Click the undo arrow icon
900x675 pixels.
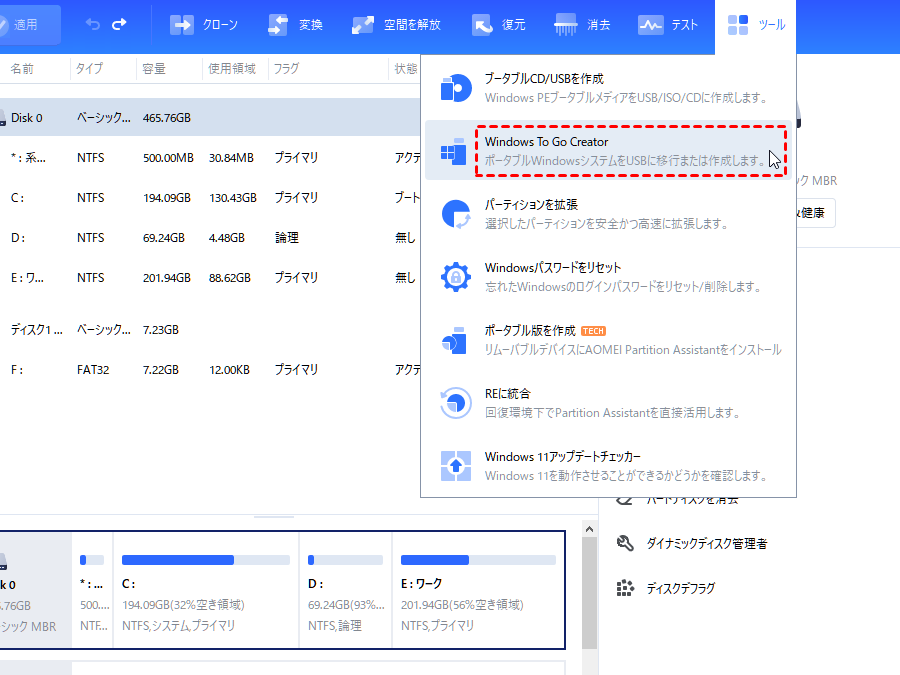pyautogui.click(x=93, y=24)
